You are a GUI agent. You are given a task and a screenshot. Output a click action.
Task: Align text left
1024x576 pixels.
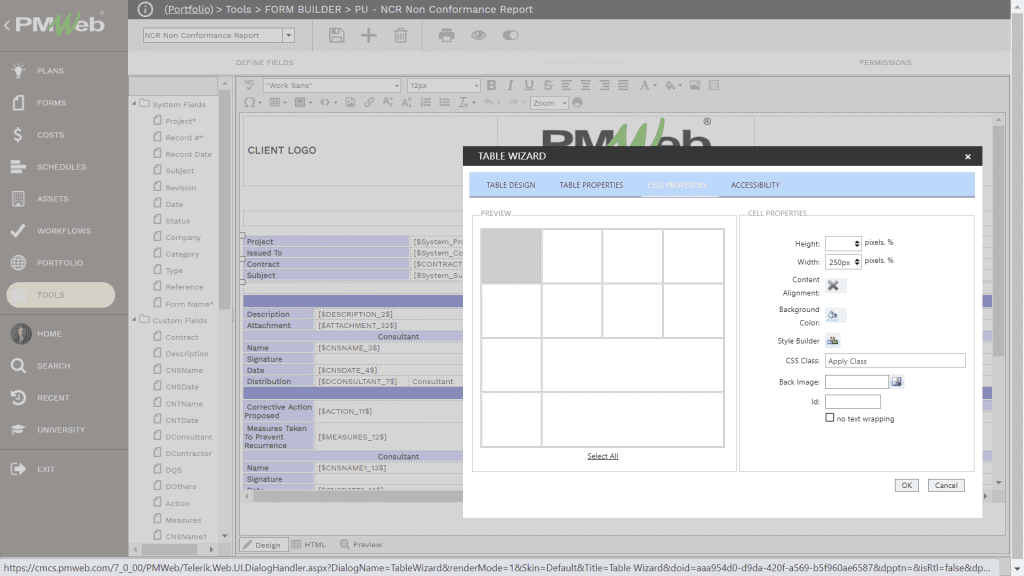click(x=566, y=85)
